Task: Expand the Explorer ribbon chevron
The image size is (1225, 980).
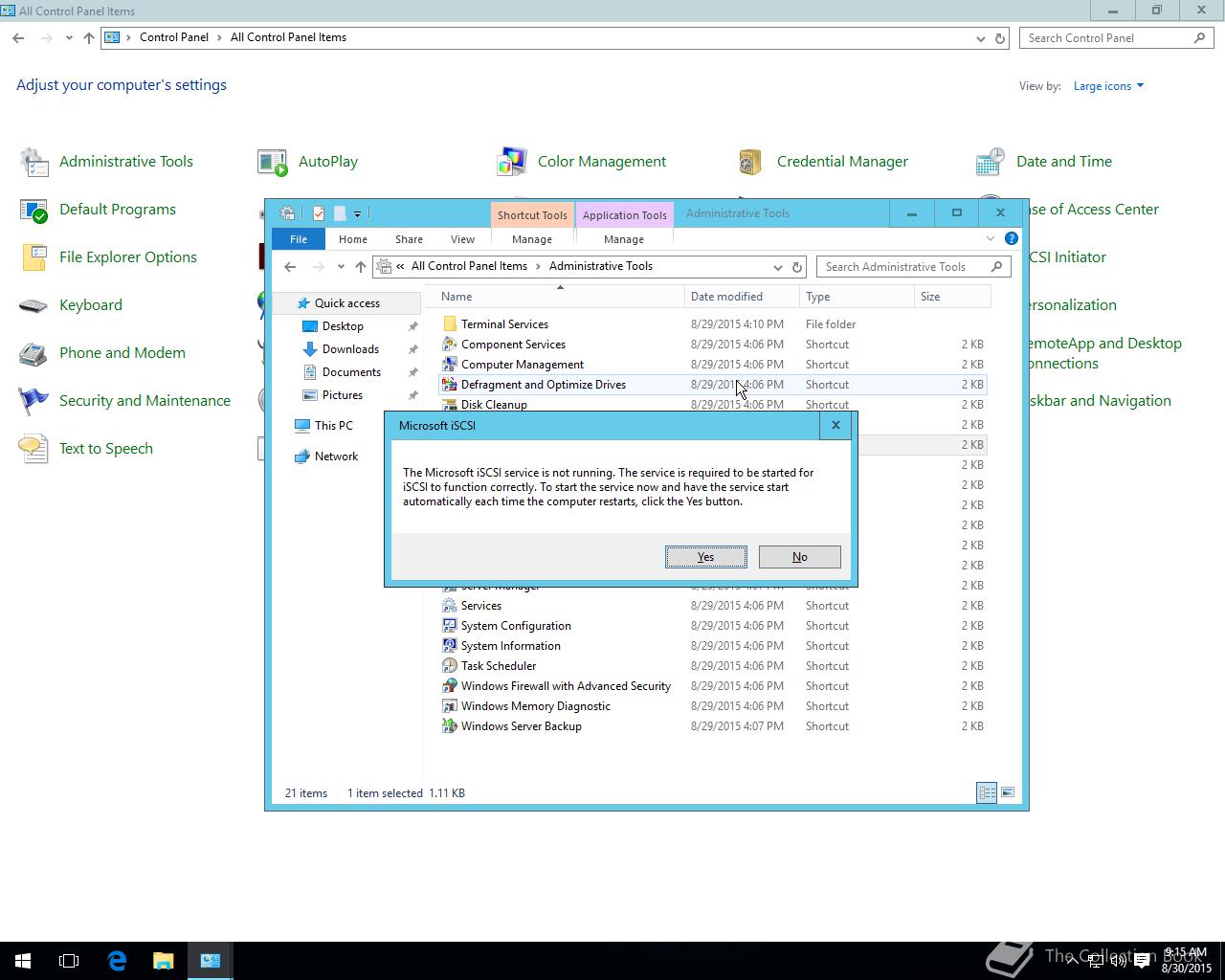Action: point(991,238)
